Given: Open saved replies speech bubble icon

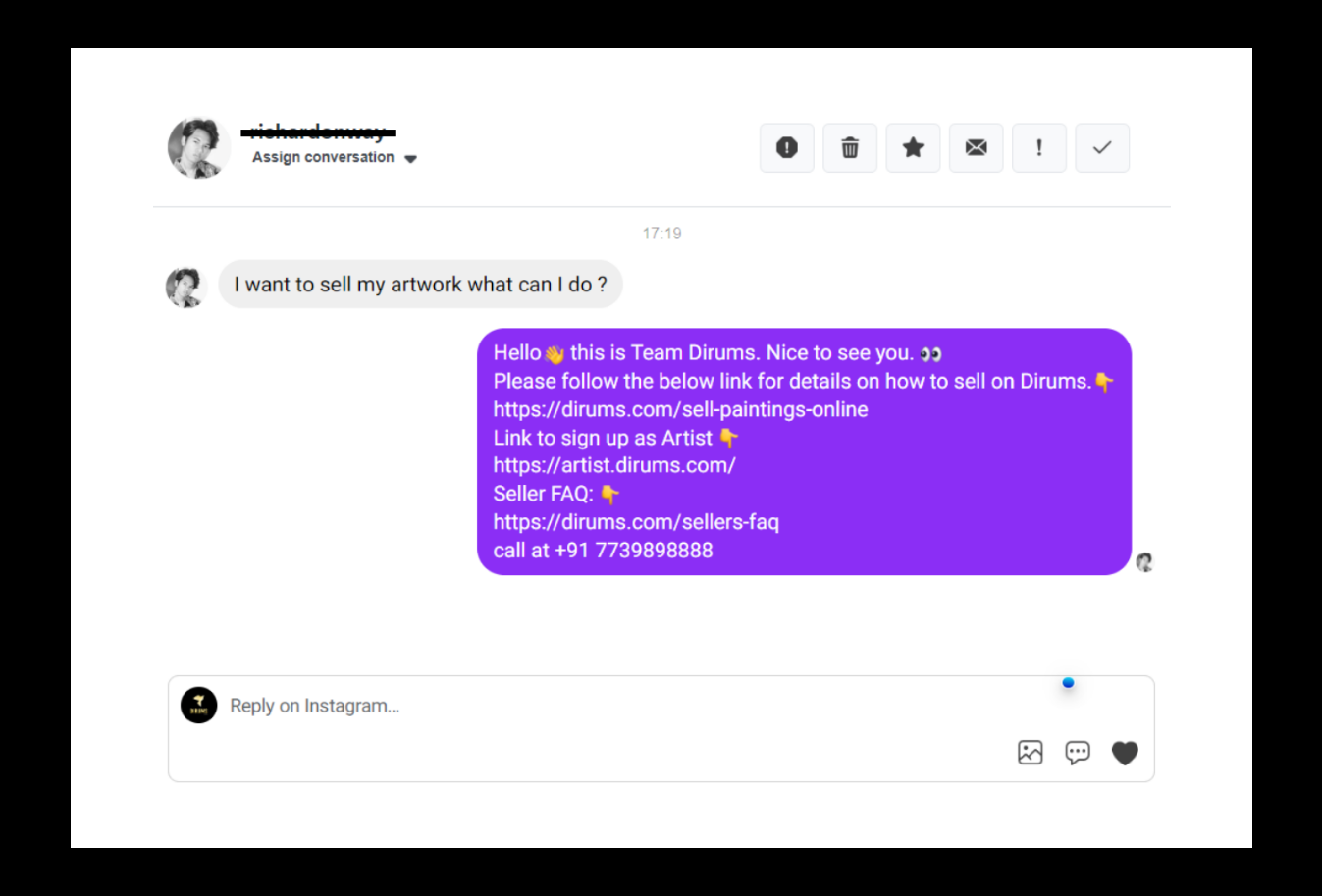Looking at the screenshot, I should (1078, 753).
